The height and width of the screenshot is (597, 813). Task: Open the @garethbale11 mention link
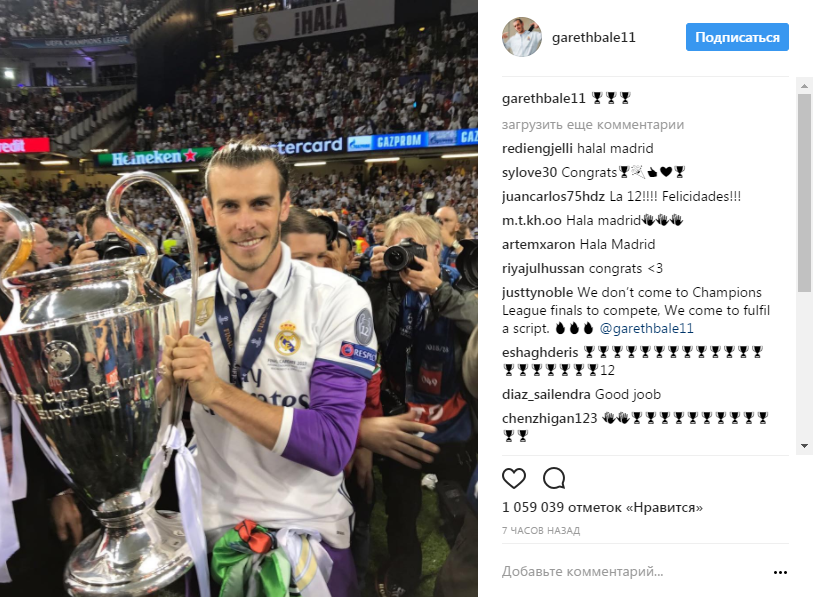646,328
